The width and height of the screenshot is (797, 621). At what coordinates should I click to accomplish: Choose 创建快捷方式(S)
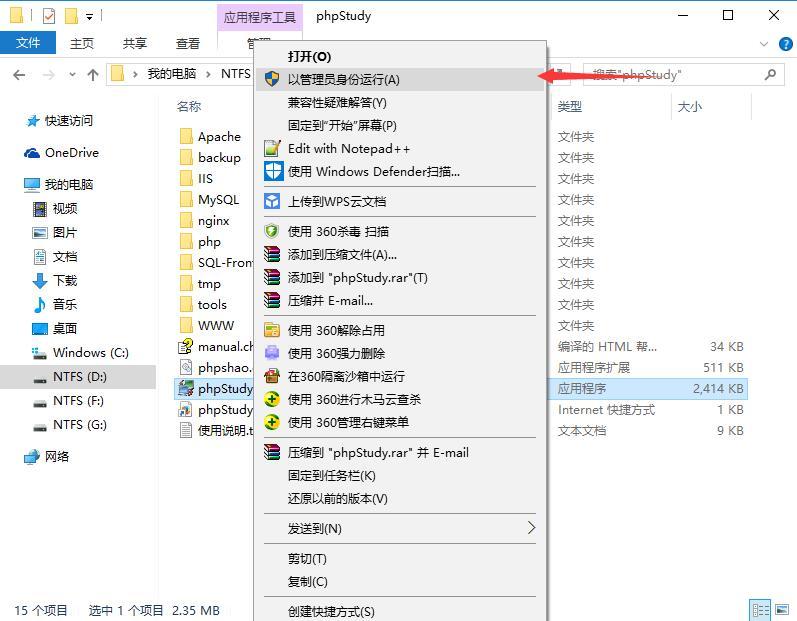click(400, 611)
